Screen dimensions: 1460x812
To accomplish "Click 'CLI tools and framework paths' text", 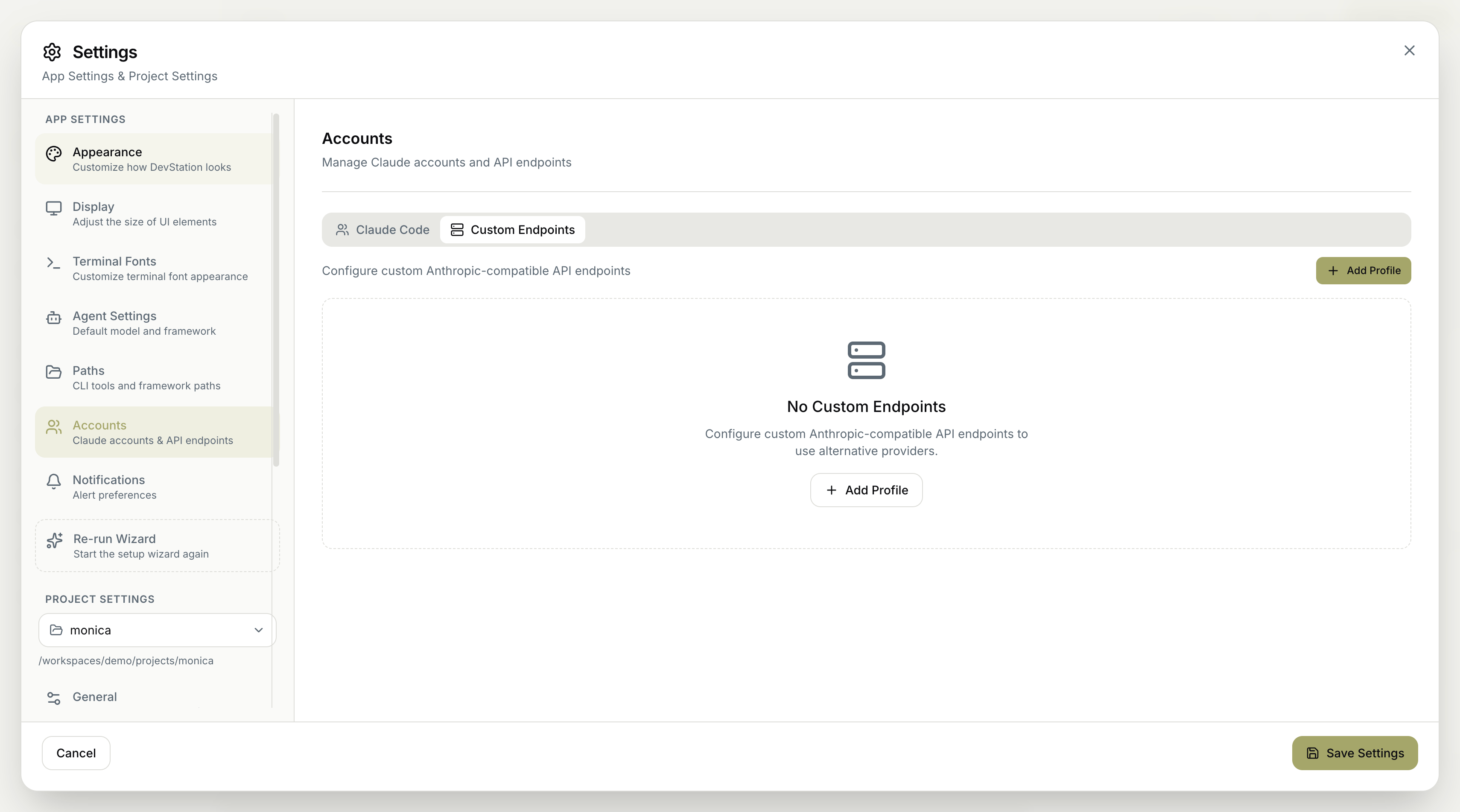I will pyautogui.click(x=146, y=386).
